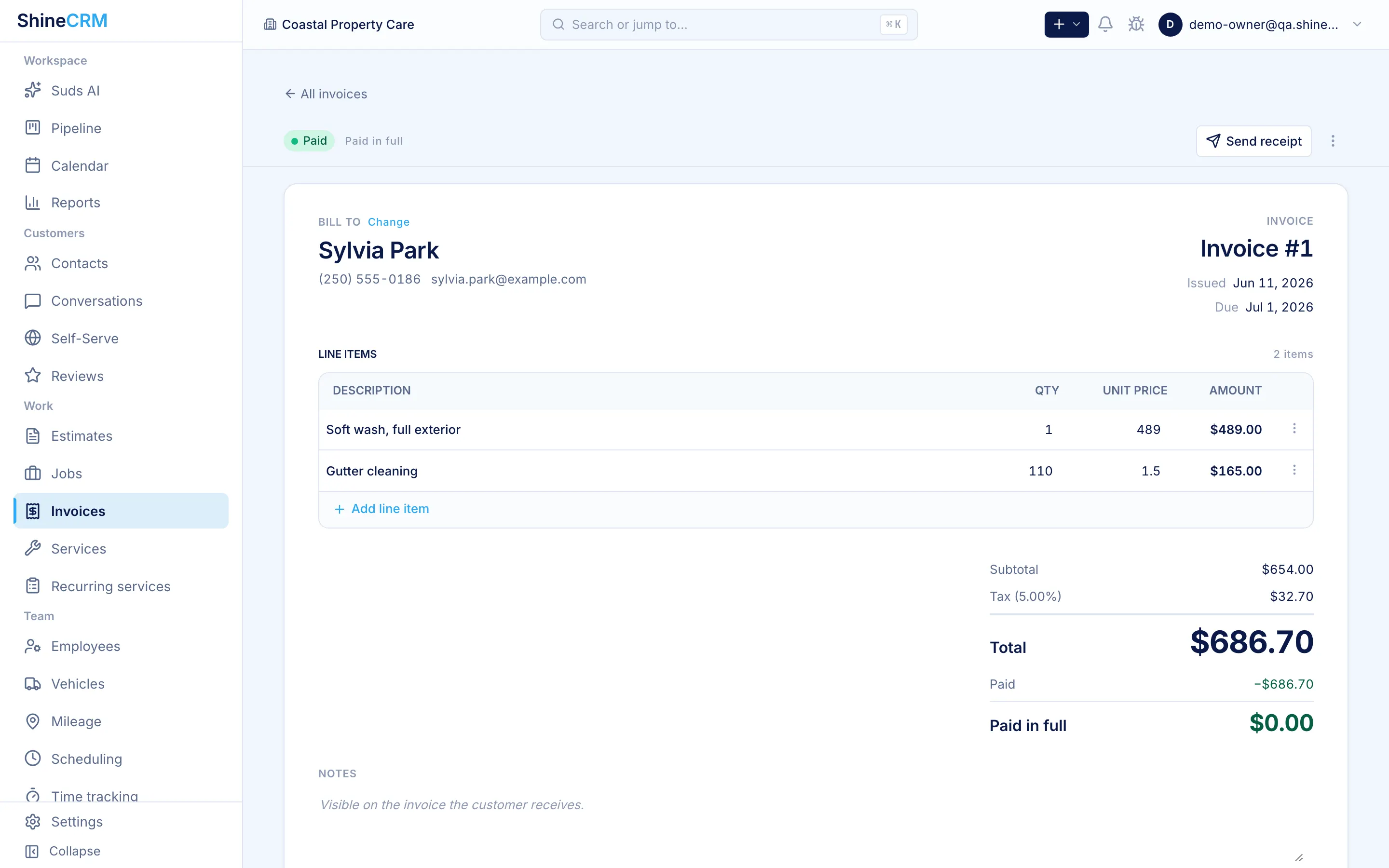Focus the Search or jump to field
The height and width of the screenshot is (868, 1389).
[728, 24]
